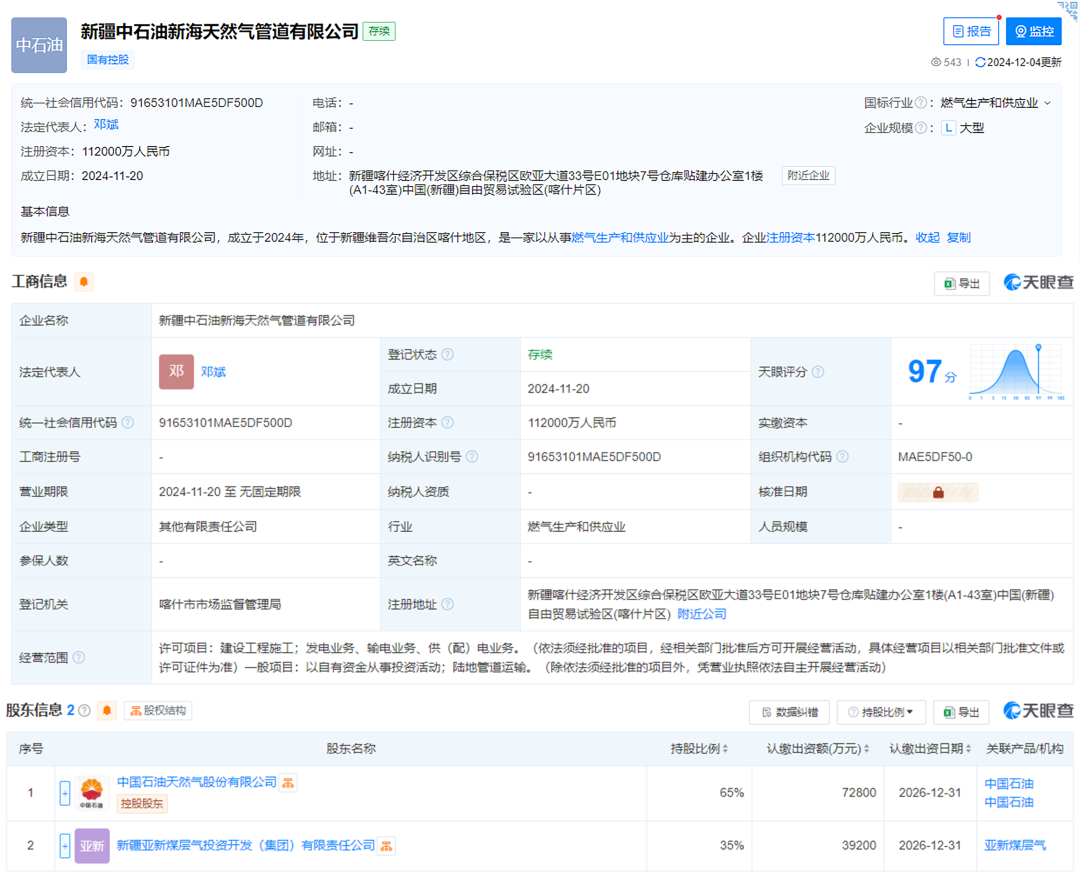Click 统一社会信用代码 value 91653101MAE5DF500D in header

click(197, 103)
